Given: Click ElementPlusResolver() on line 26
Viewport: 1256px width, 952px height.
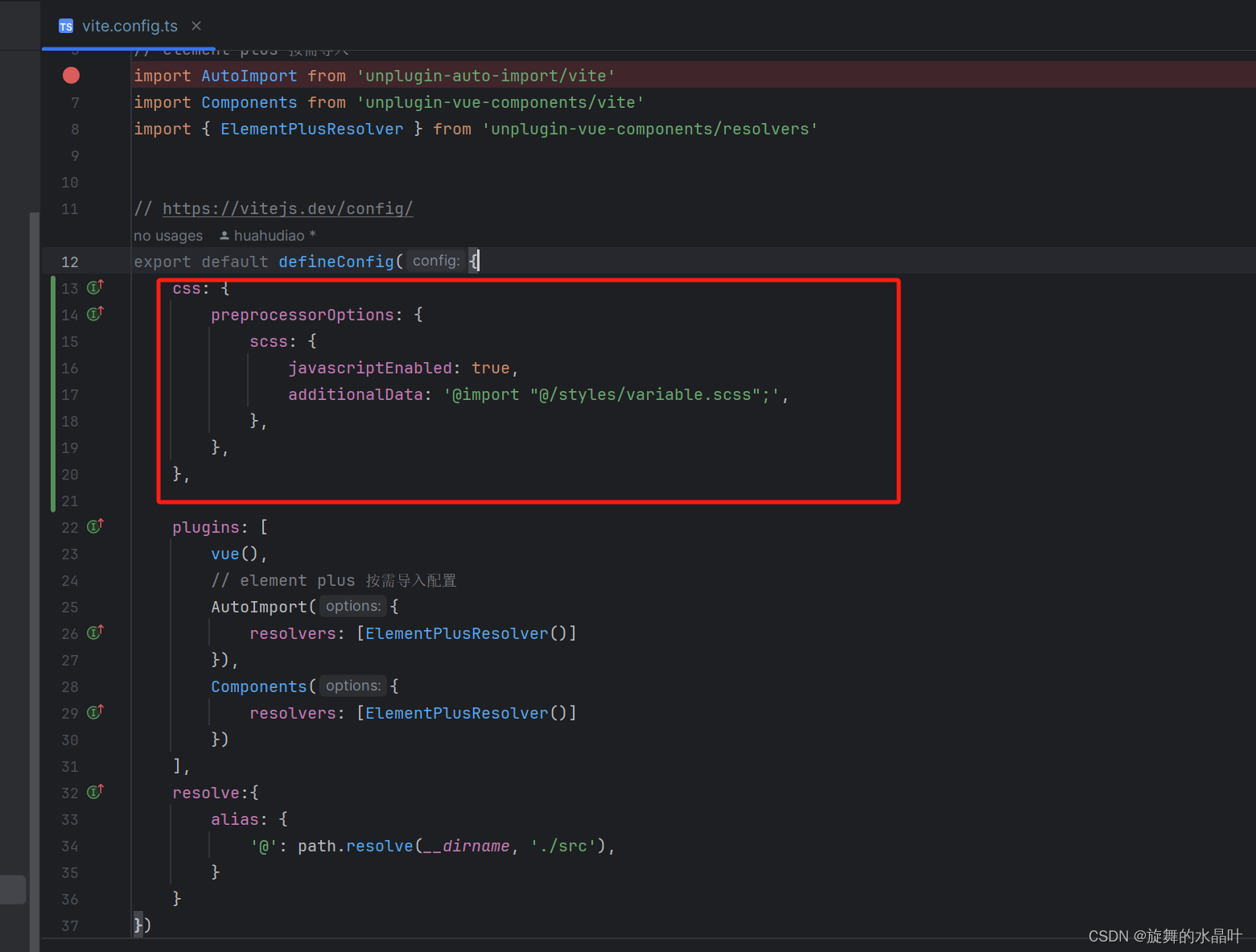Looking at the screenshot, I should pyautogui.click(x=467, y=633).
